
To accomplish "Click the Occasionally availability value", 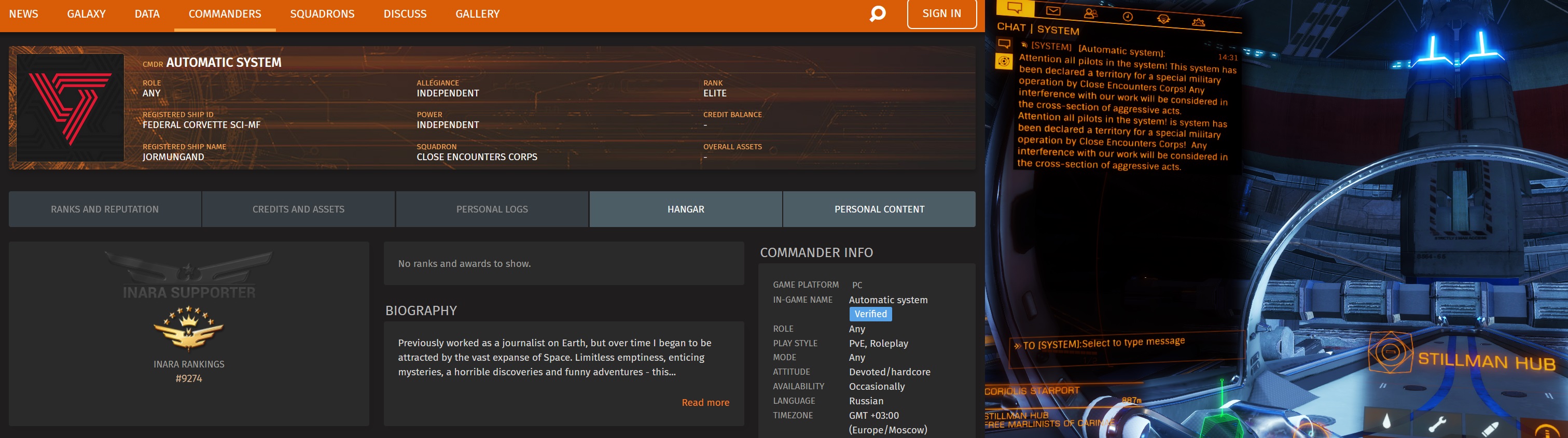I will [877, 386].
